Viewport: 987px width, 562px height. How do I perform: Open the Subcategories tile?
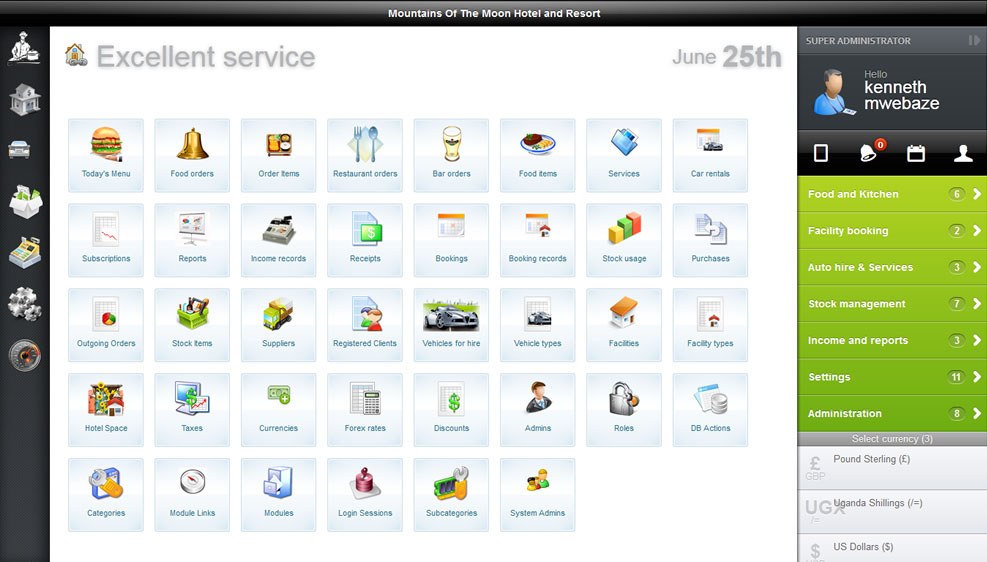[x=451, y=495]
